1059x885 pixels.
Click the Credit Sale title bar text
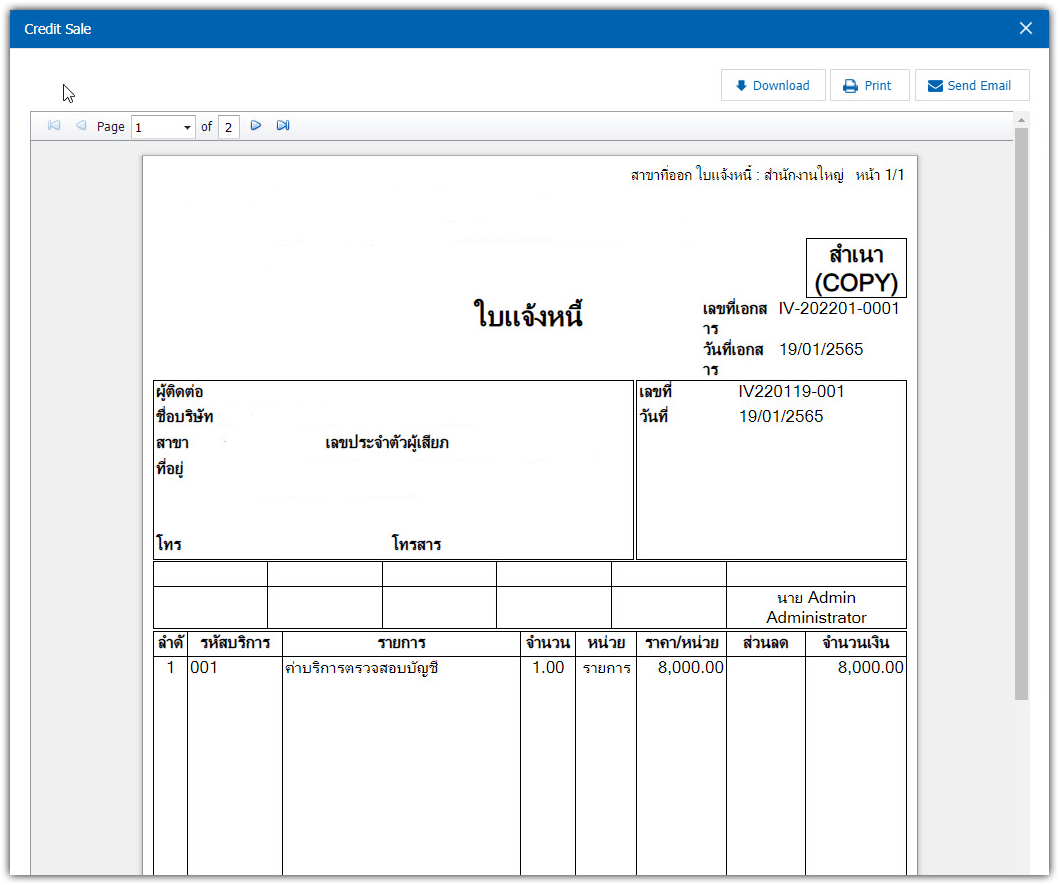click(x=58, y=29)
